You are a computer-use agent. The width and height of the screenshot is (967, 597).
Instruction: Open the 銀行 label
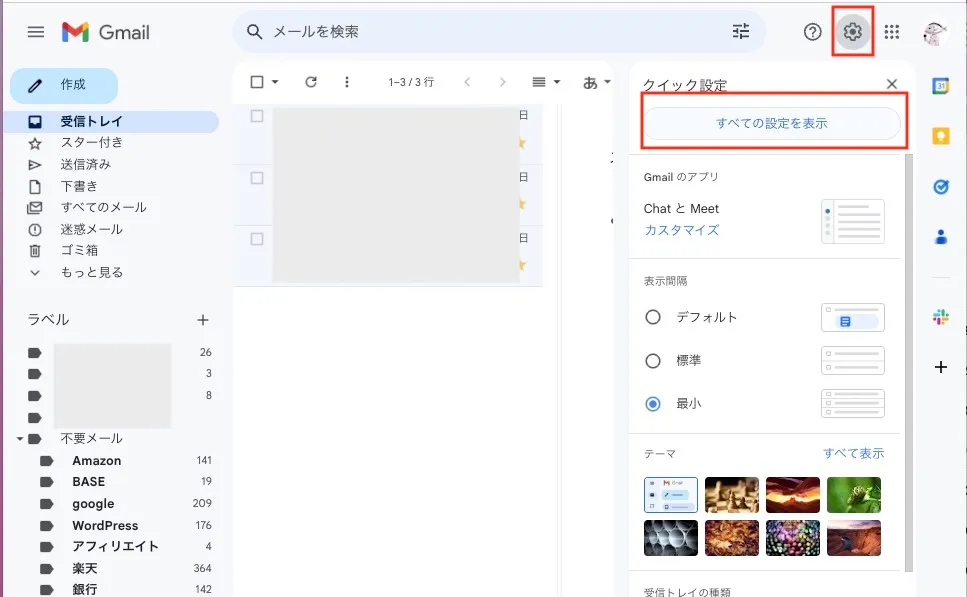[x=84, y=589]
